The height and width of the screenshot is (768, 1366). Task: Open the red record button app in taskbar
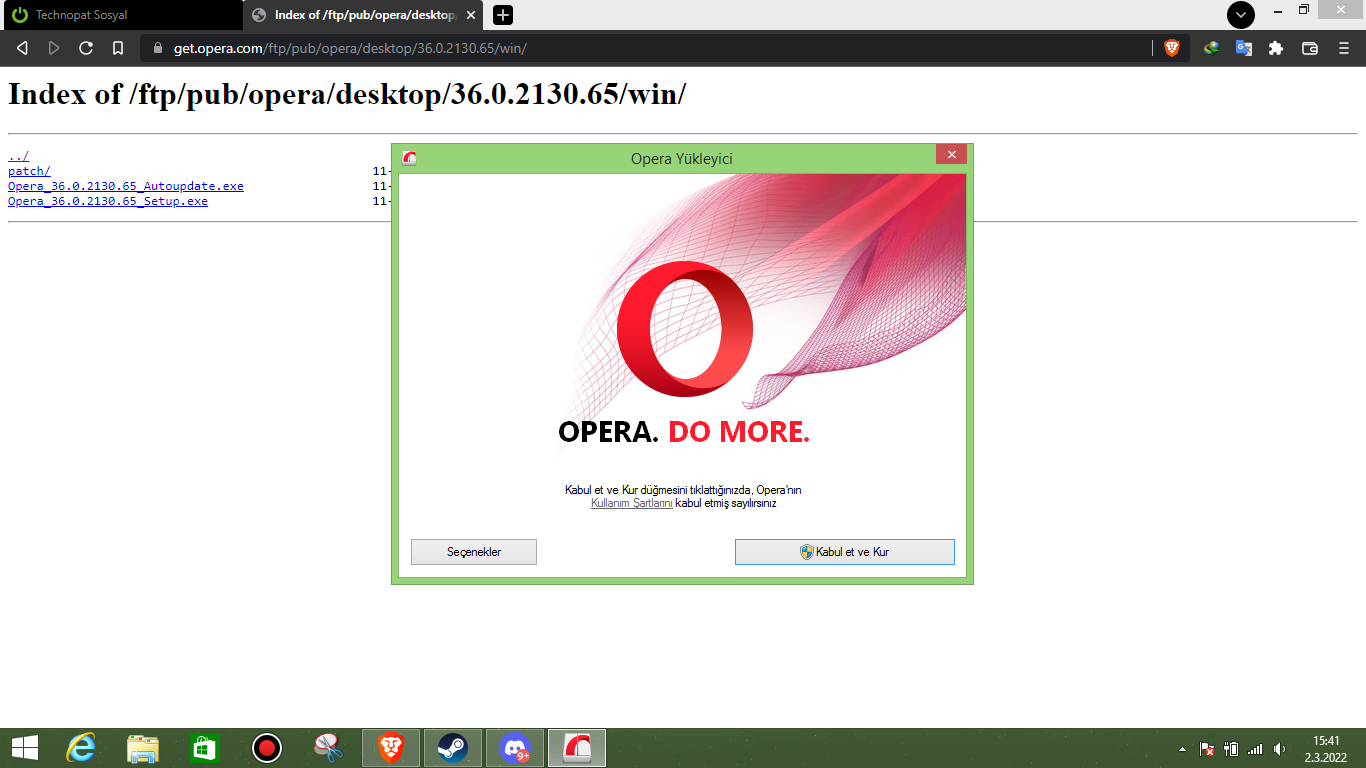(266, 748)
